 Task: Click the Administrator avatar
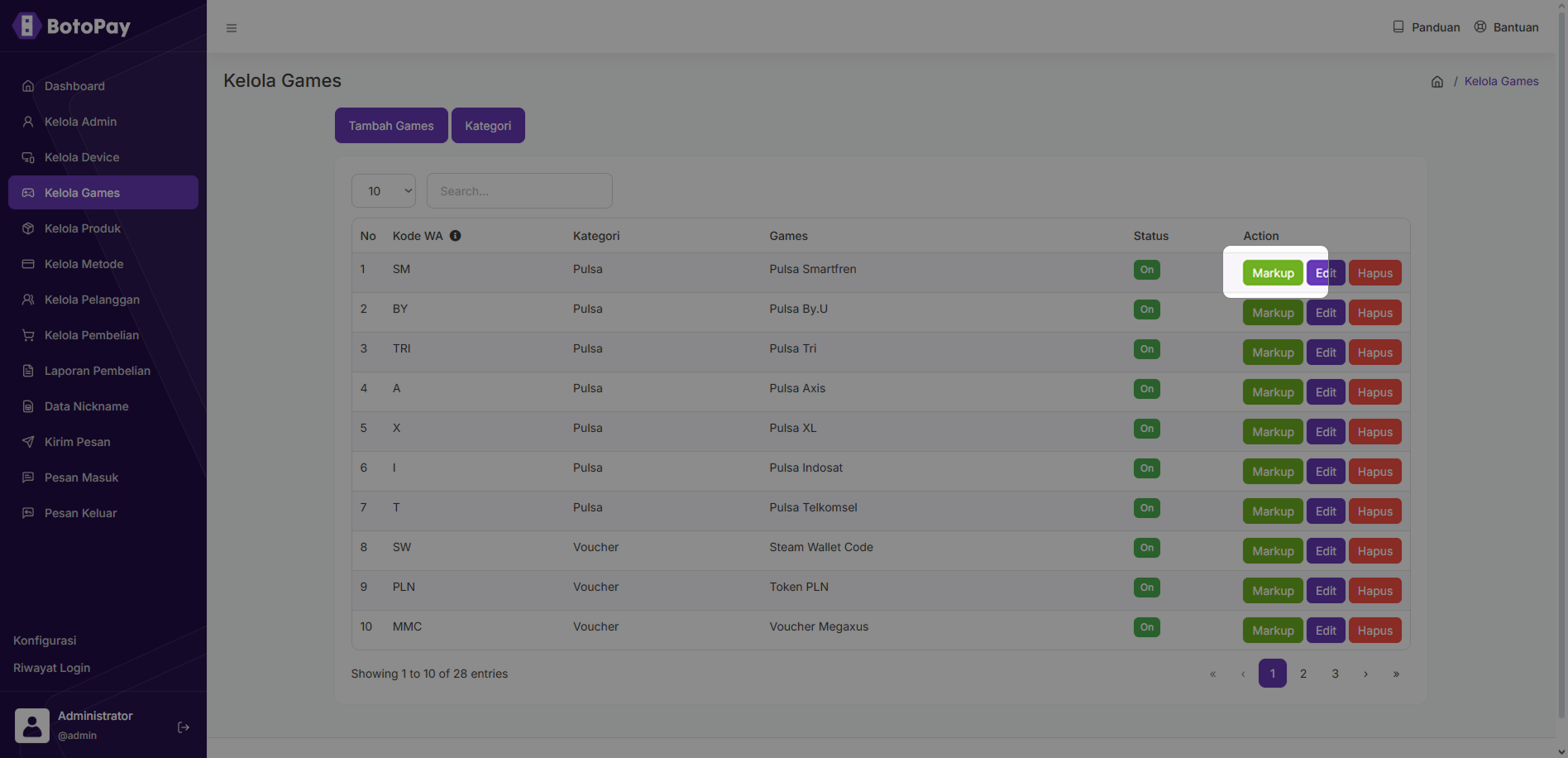pyautogui.click(x=32, y=726)
